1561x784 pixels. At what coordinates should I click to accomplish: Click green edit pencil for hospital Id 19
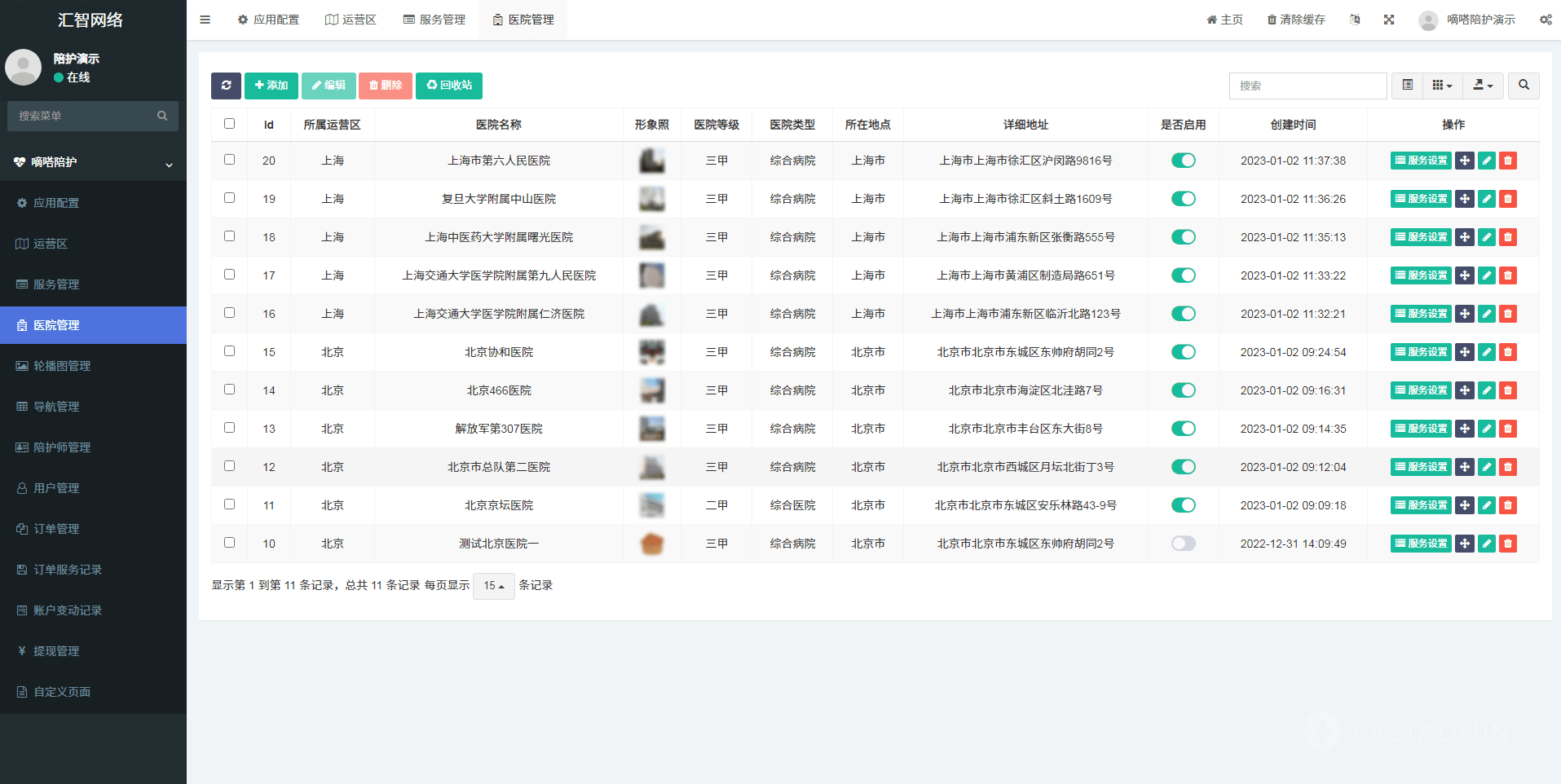click(x=1487, y=199)
